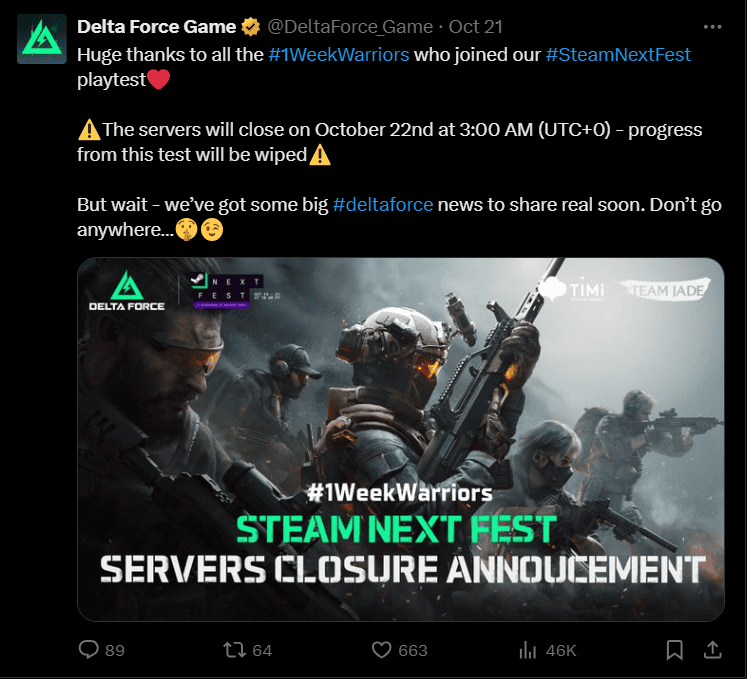Click the Delta Force Game display name
The width and height of the screenshot is (747, 679).
(157, 27)
